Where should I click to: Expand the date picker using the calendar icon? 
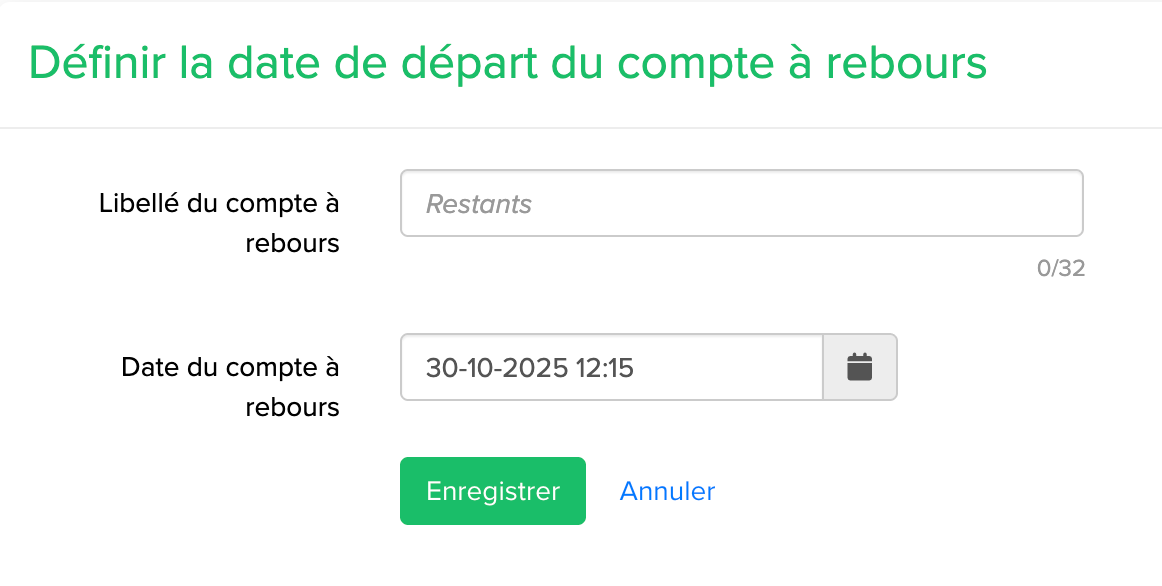pyautogui.click(x=860, y=367)
